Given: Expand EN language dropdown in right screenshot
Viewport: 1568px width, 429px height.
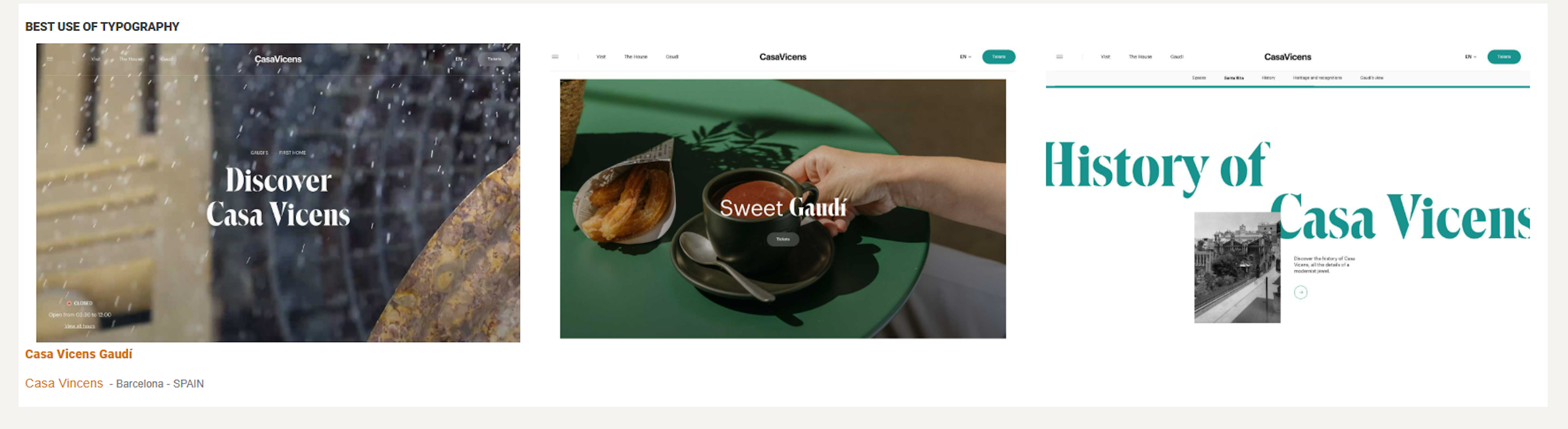Looking at the screenshot, I should tap(1471, 57).
